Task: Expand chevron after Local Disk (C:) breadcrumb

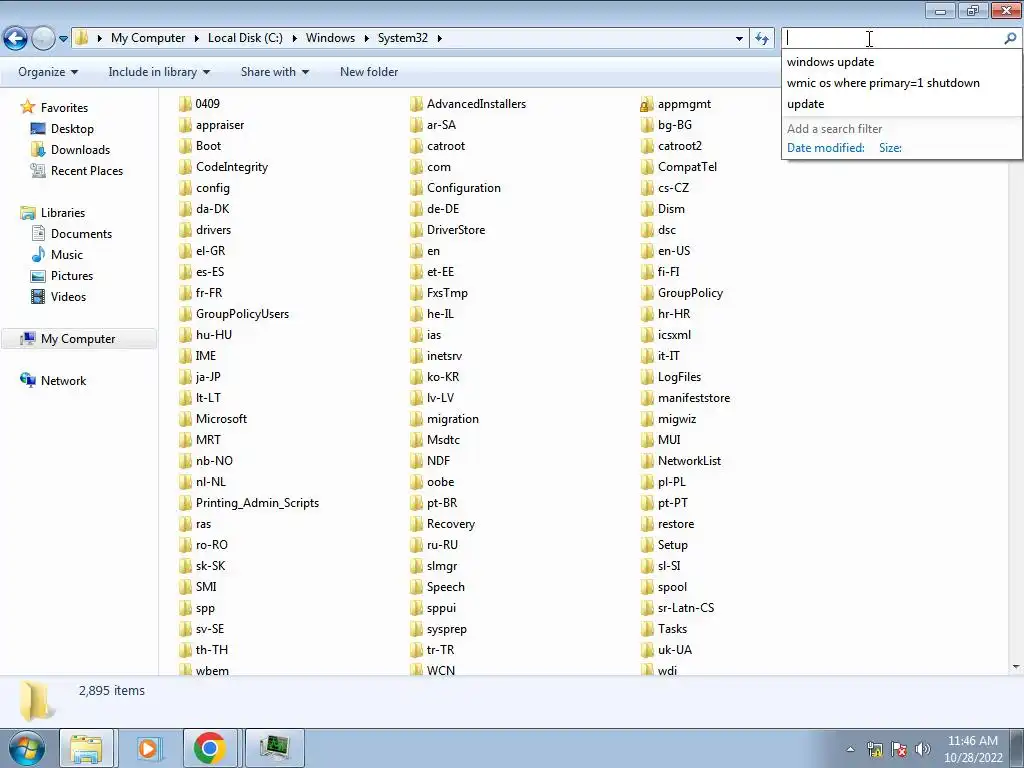Action: 295,38
